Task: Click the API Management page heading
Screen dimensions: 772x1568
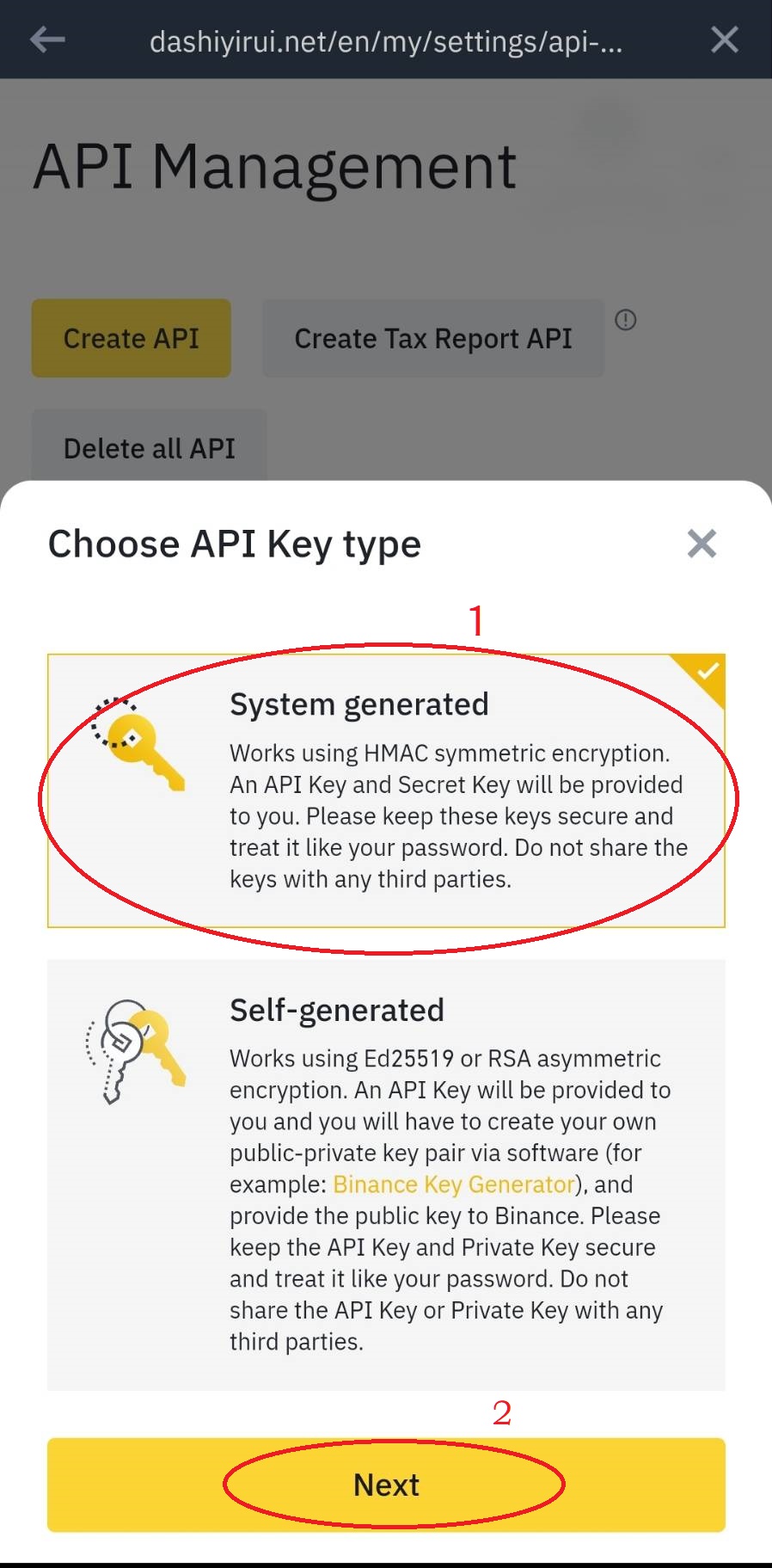Action: tap(275, 167)
